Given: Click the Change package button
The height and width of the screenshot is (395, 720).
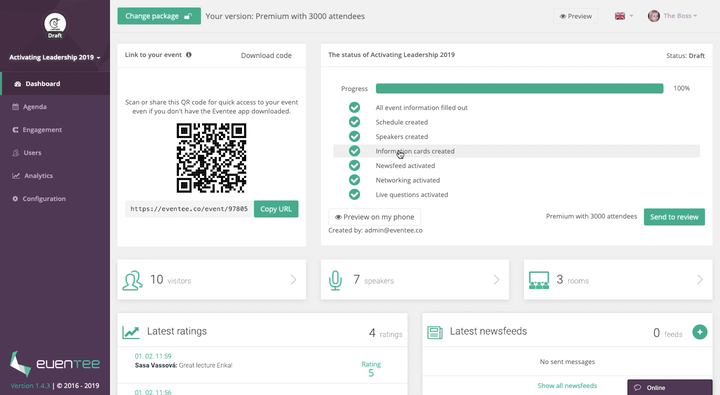Looking at the screenshot, I should [159, 16].
